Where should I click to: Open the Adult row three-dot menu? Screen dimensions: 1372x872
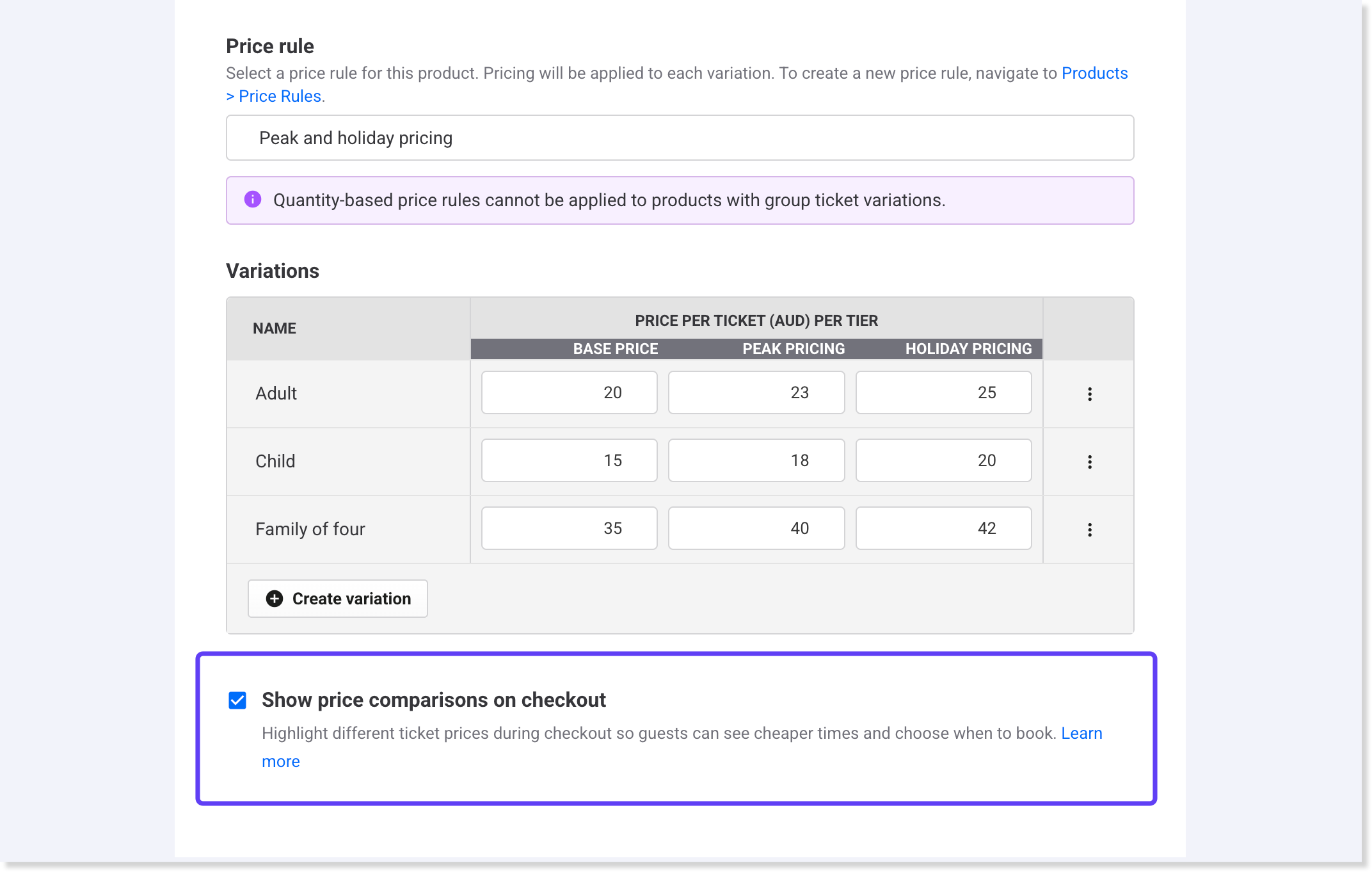pyautogui.click(x=1089, y=394)
